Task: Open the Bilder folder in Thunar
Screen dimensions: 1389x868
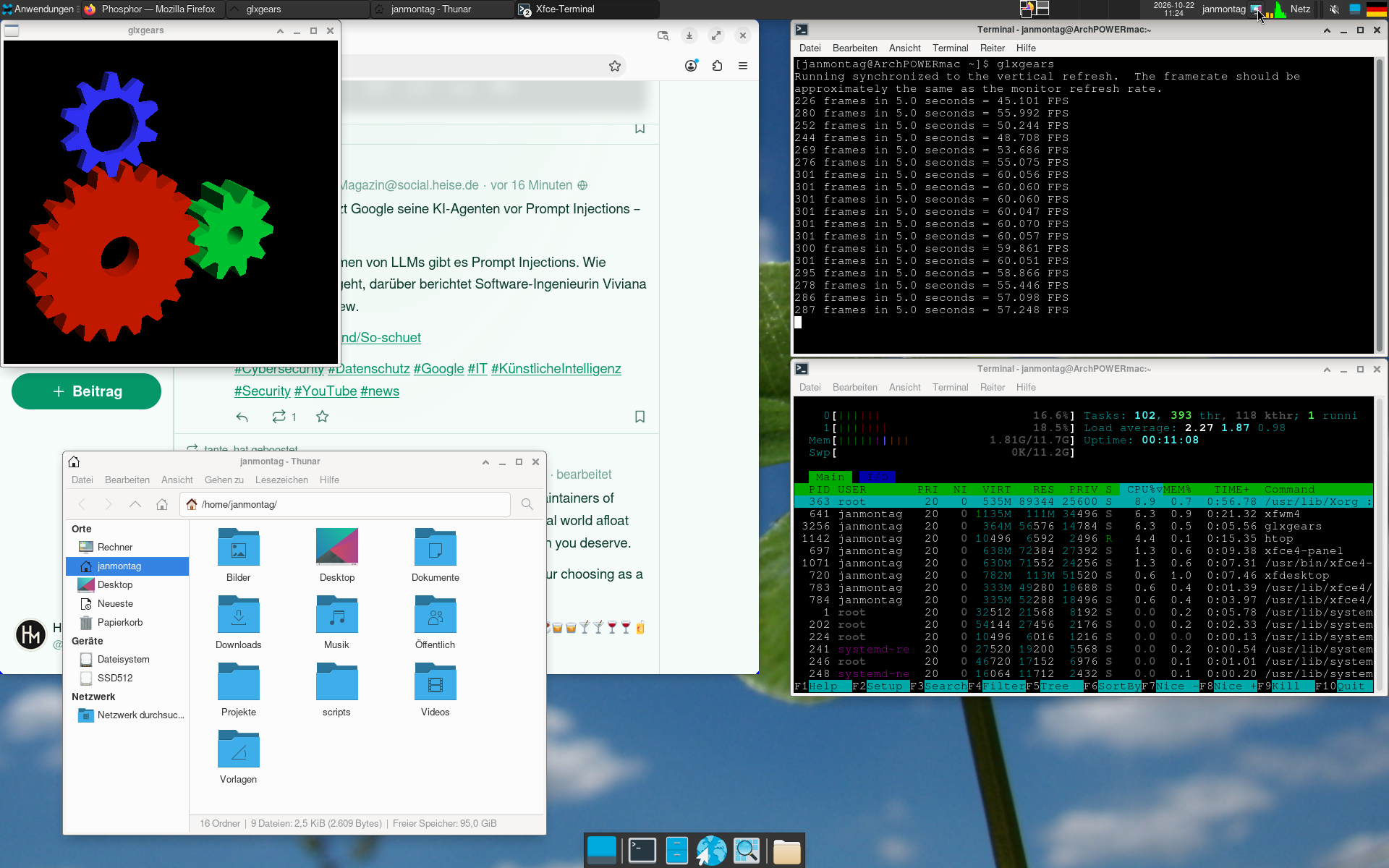Action: 238,548
